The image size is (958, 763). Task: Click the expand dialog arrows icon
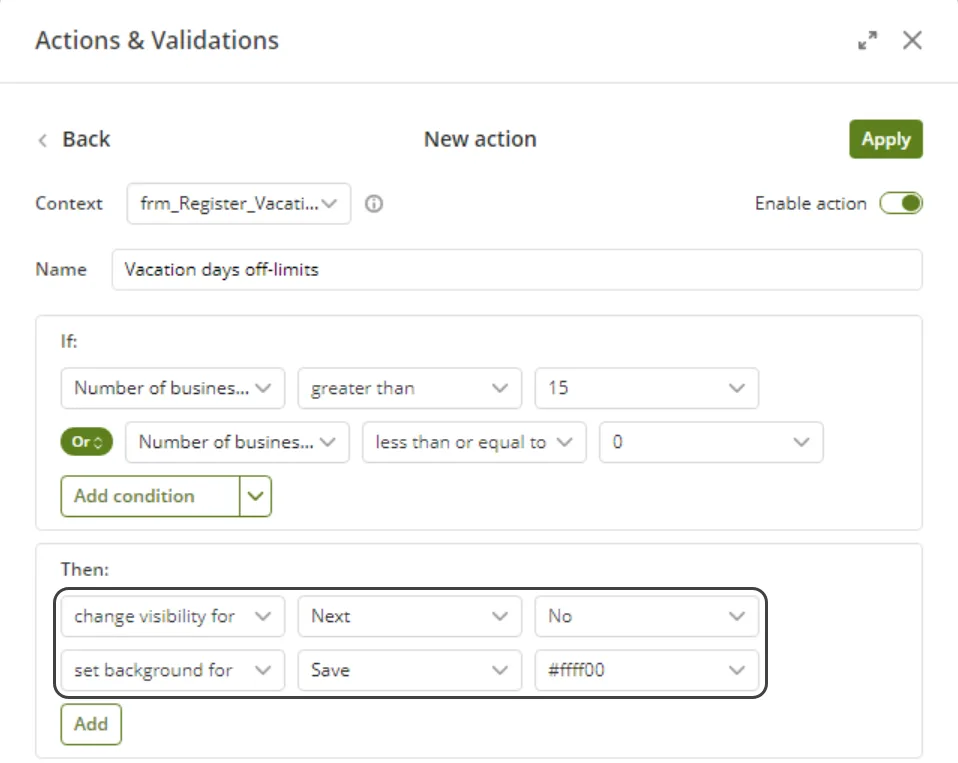pyautogui.click(x=868, y=40)
